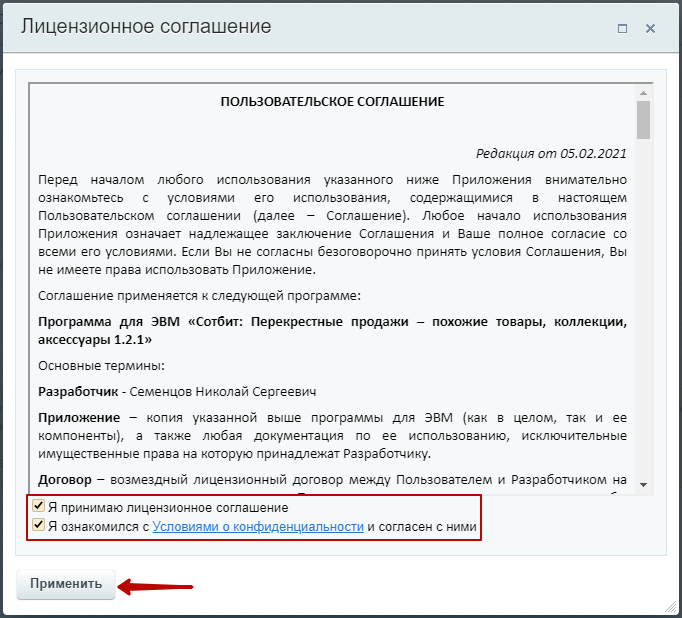Click the "Разработчик" term line
Viewport: 682px width, 618px height.
coord(177,392)
